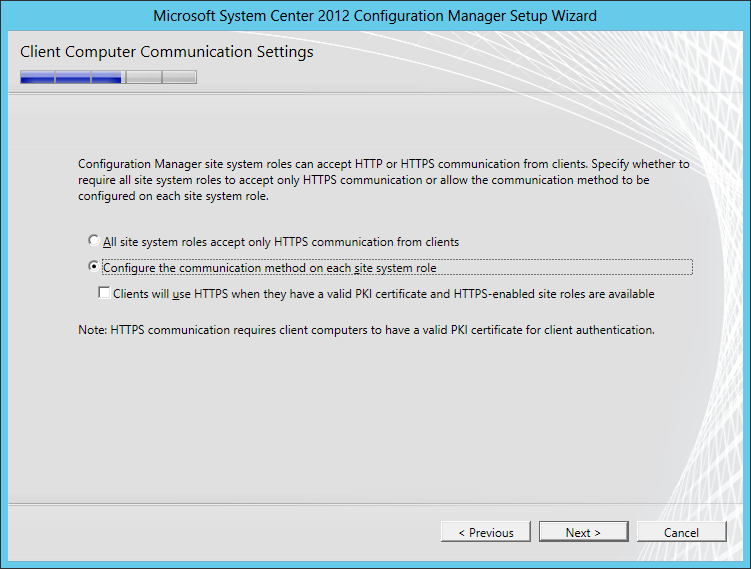Screen dimensions: 751x569
Task: Click the fourth empty progress bar segment
Action: pos(143,77)
